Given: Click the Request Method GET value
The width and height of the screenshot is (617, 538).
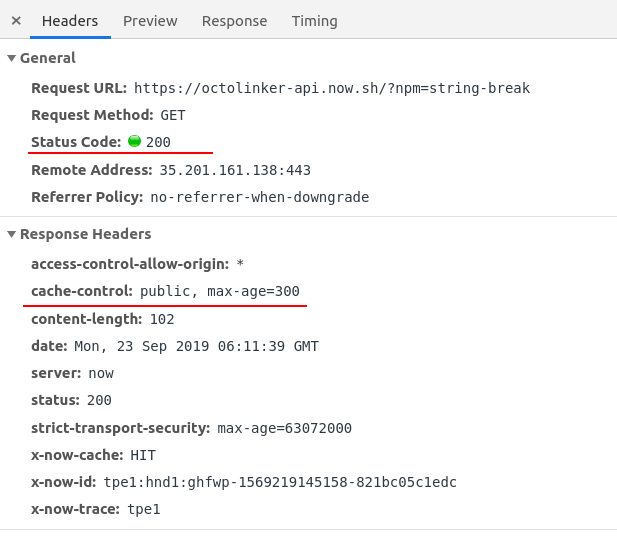Looking at the screenshot, I should tap(173, 115).
